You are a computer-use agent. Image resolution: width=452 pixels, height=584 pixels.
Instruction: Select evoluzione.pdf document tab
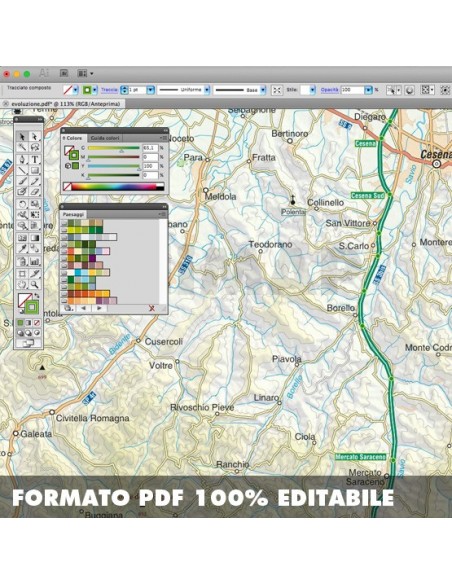66,104
